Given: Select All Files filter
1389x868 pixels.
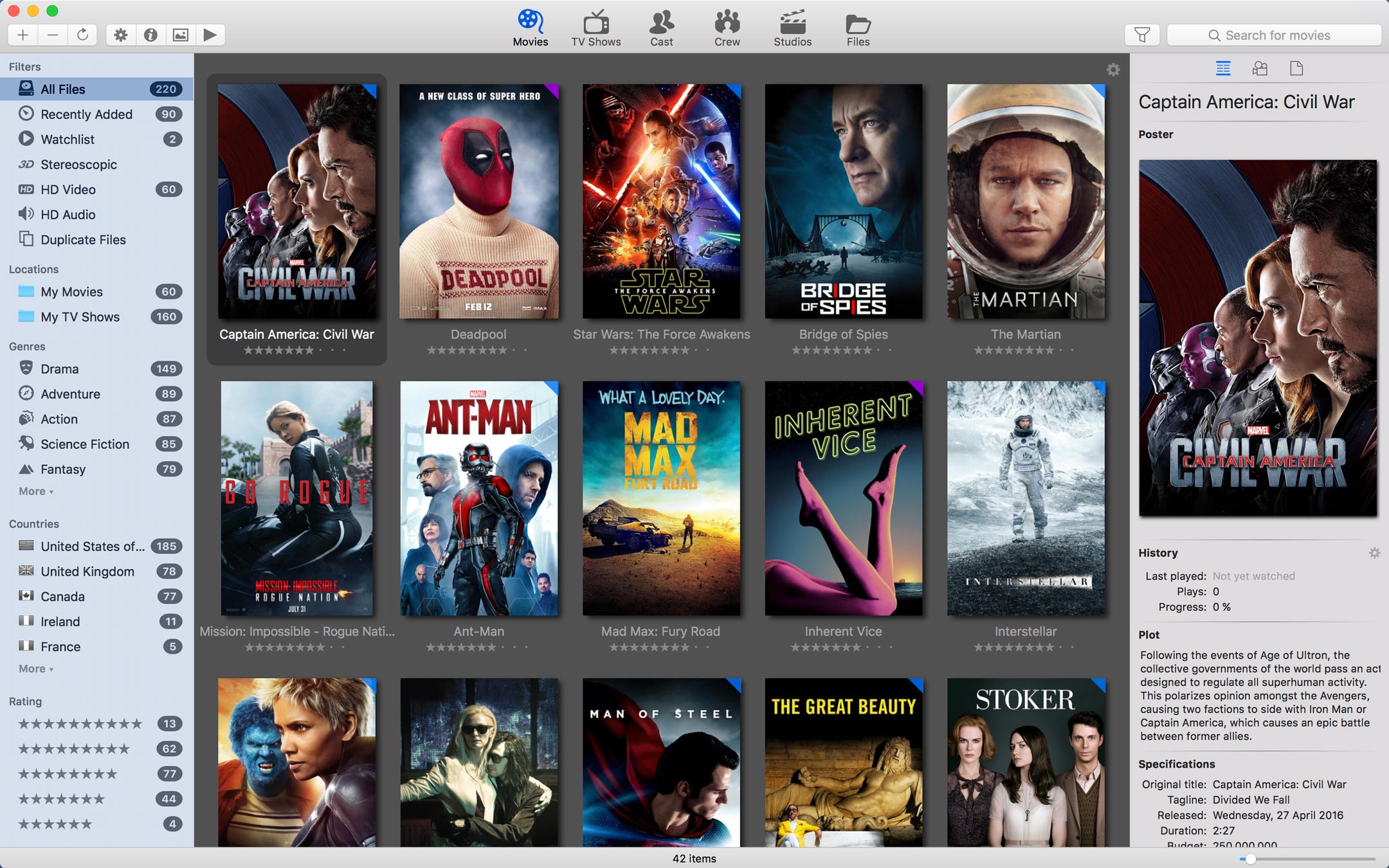Looking at the screenshot, I should 96,89.
